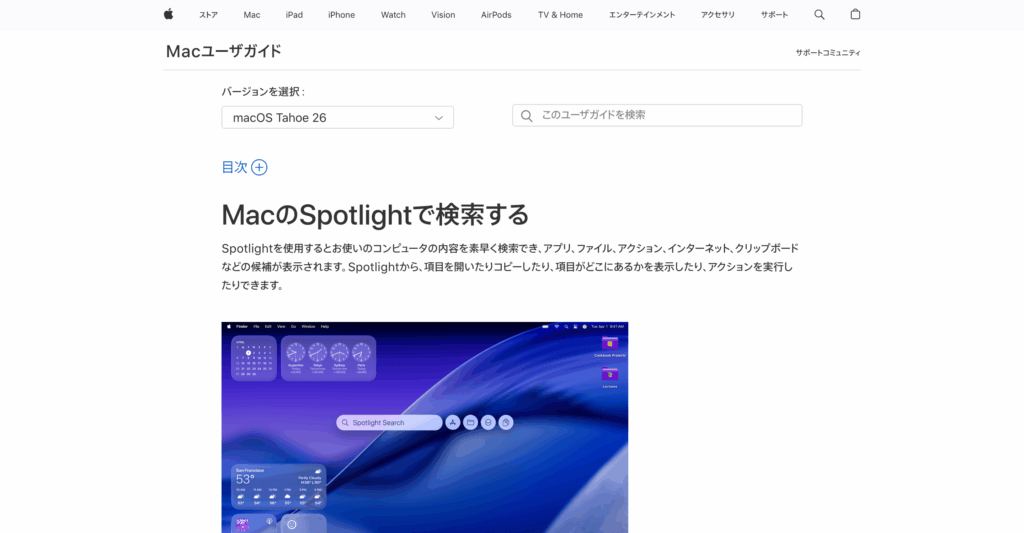Open the Vision menu item
The width and height of the screenshot is (1024, 533).
[443, 15]
